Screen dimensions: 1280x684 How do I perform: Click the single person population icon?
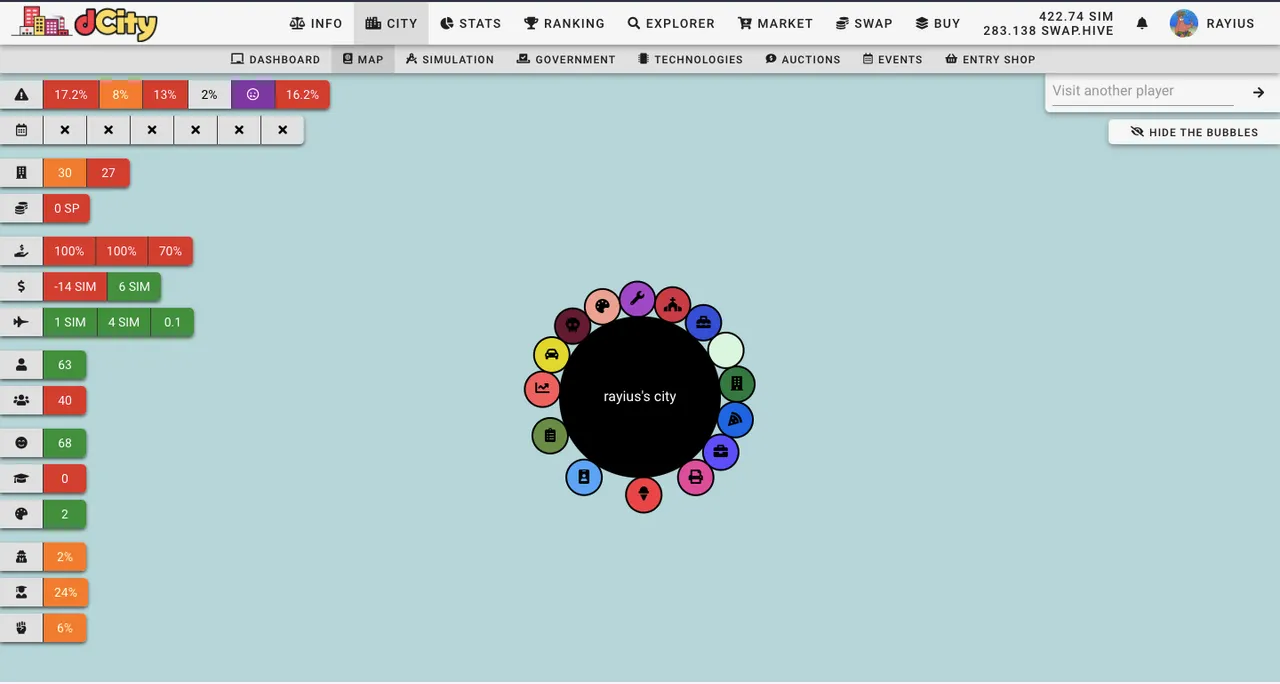[x=21, y=365]
